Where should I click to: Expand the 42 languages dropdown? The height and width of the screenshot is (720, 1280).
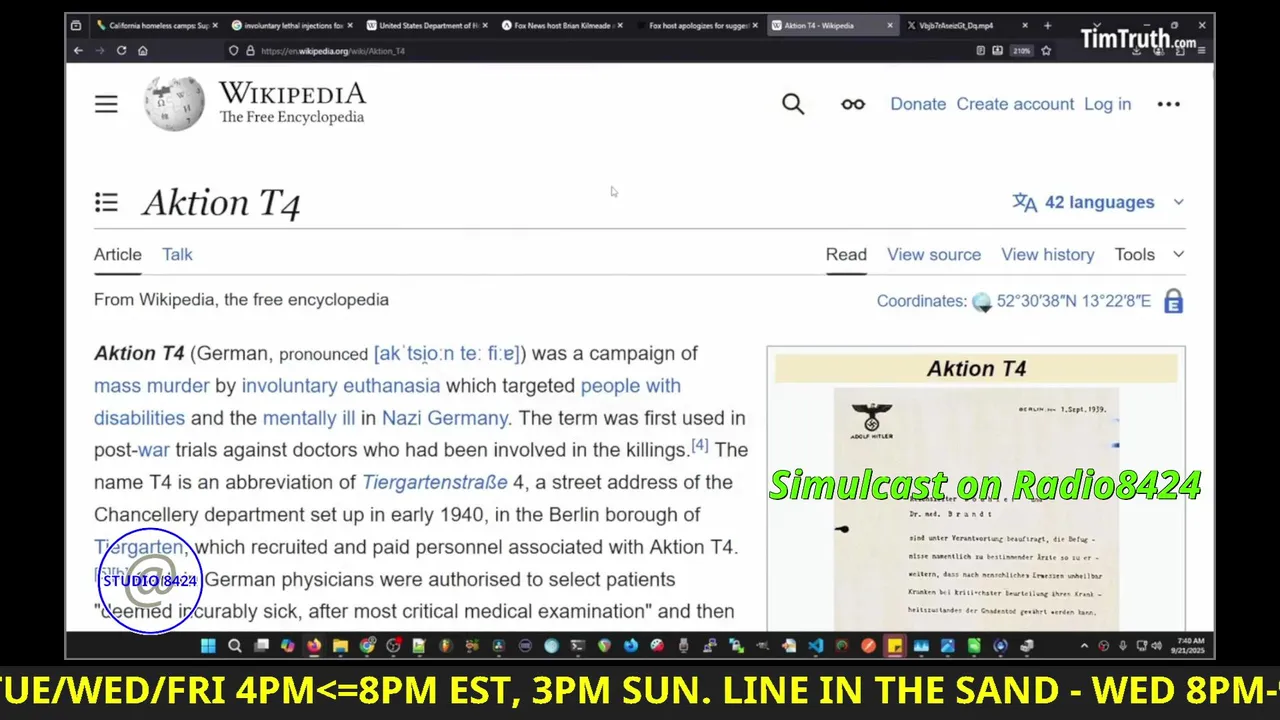click(1098, 202)
